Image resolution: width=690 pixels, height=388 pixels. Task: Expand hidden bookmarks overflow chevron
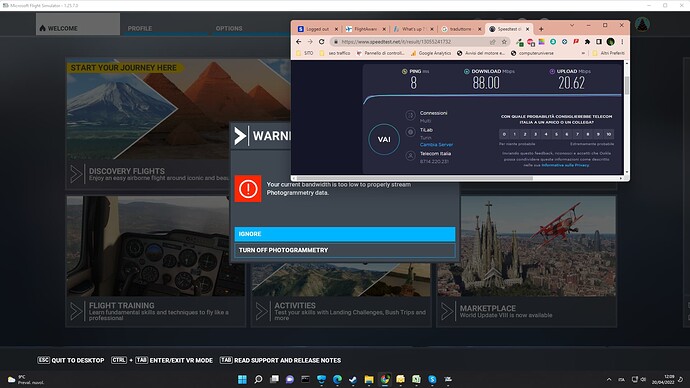[584, 53]
